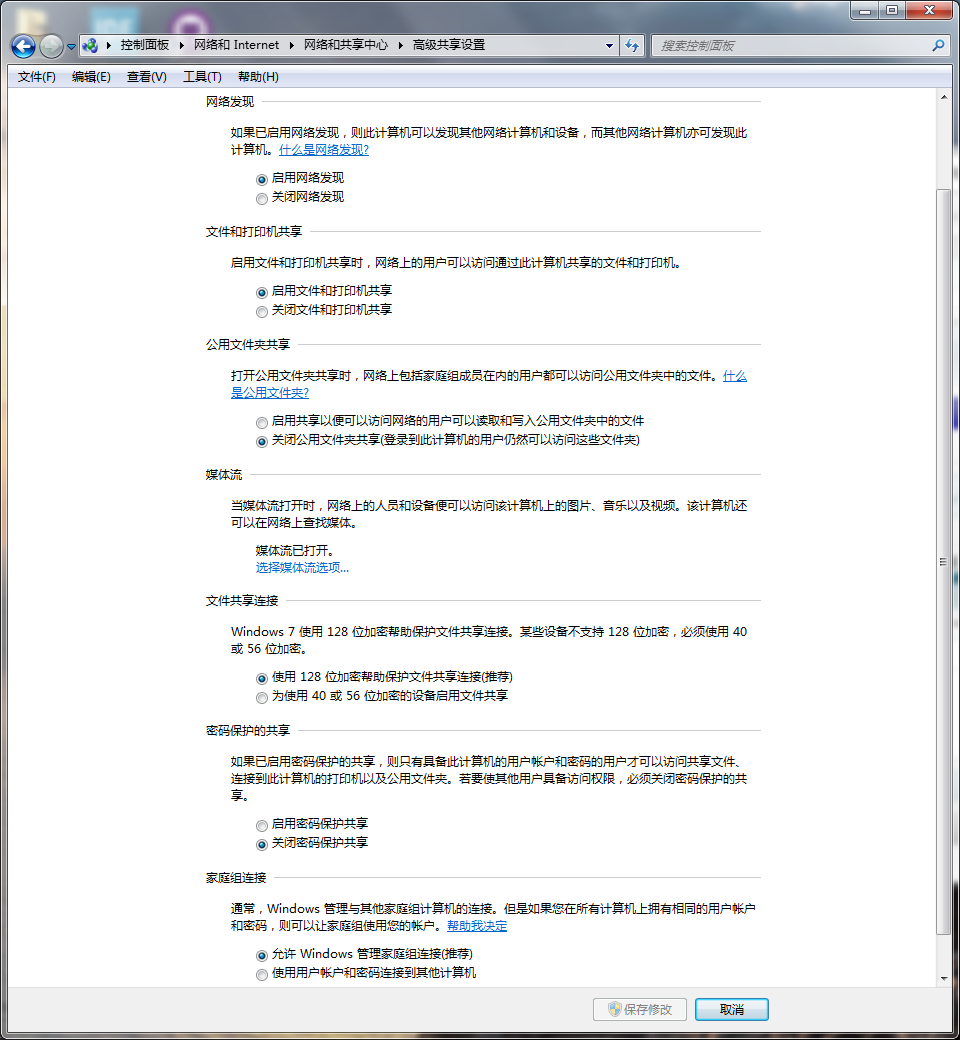Click the maximize window button

[890, 10]
